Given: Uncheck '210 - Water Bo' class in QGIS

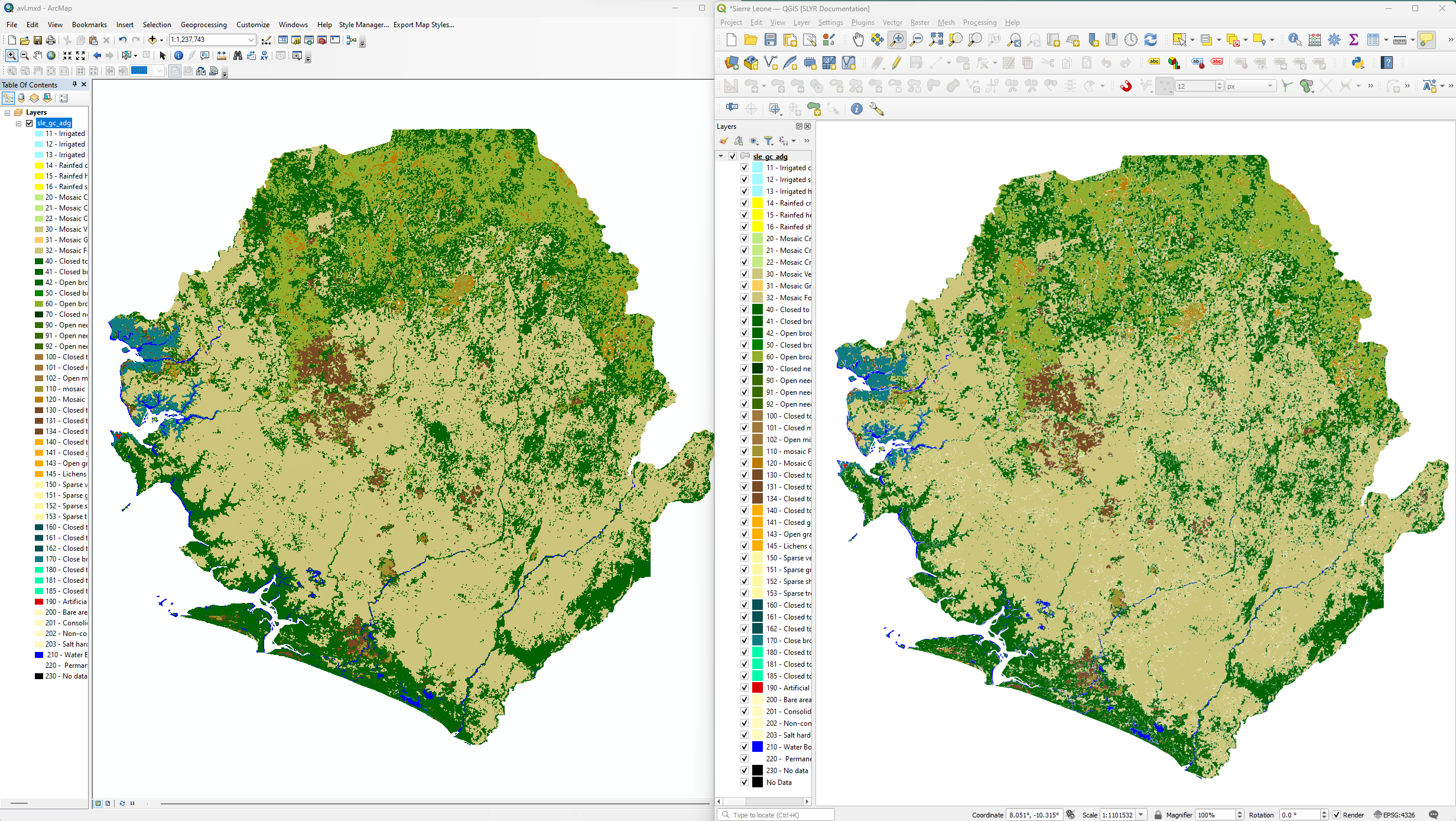Looking at the screenshot, I should click(x=745, y=747).
